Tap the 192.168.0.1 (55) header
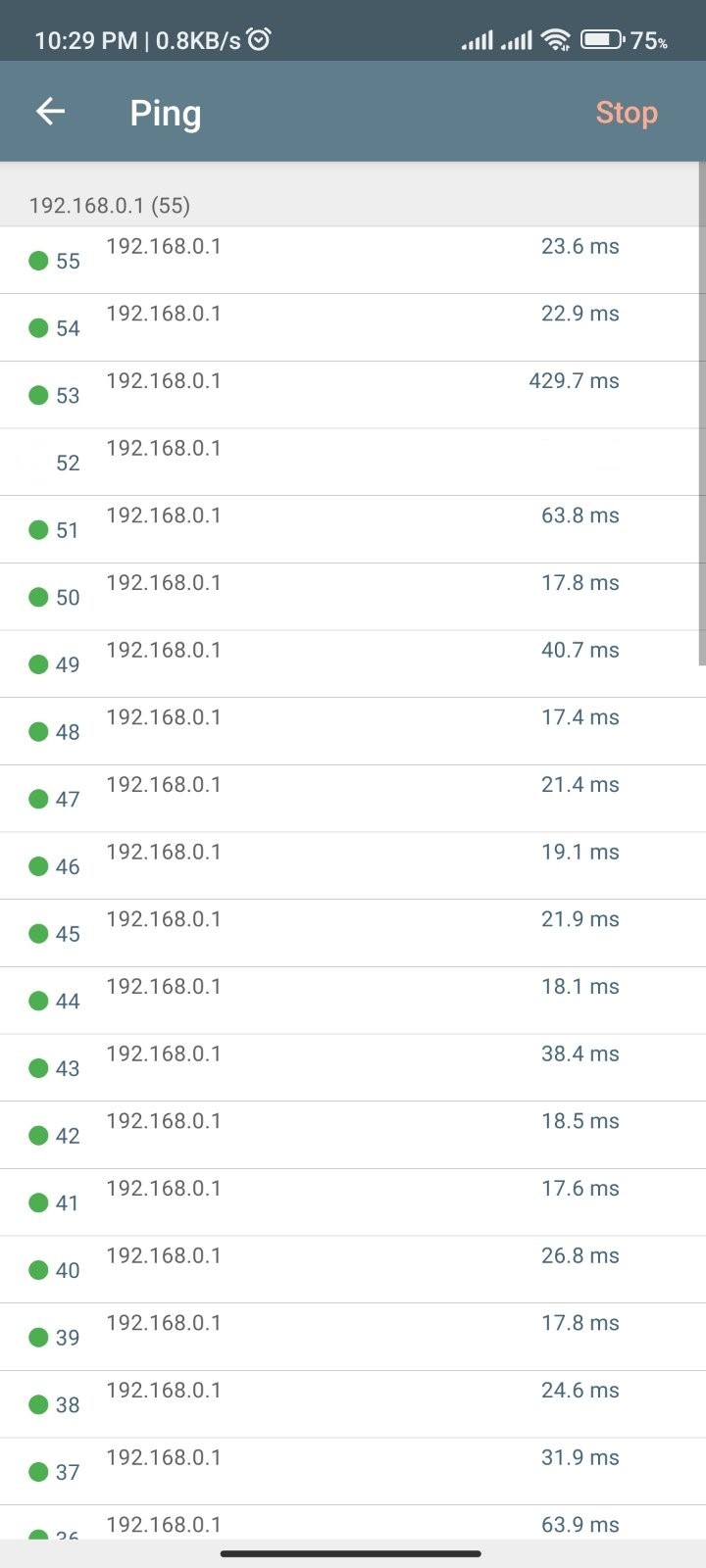 point(110,206)
